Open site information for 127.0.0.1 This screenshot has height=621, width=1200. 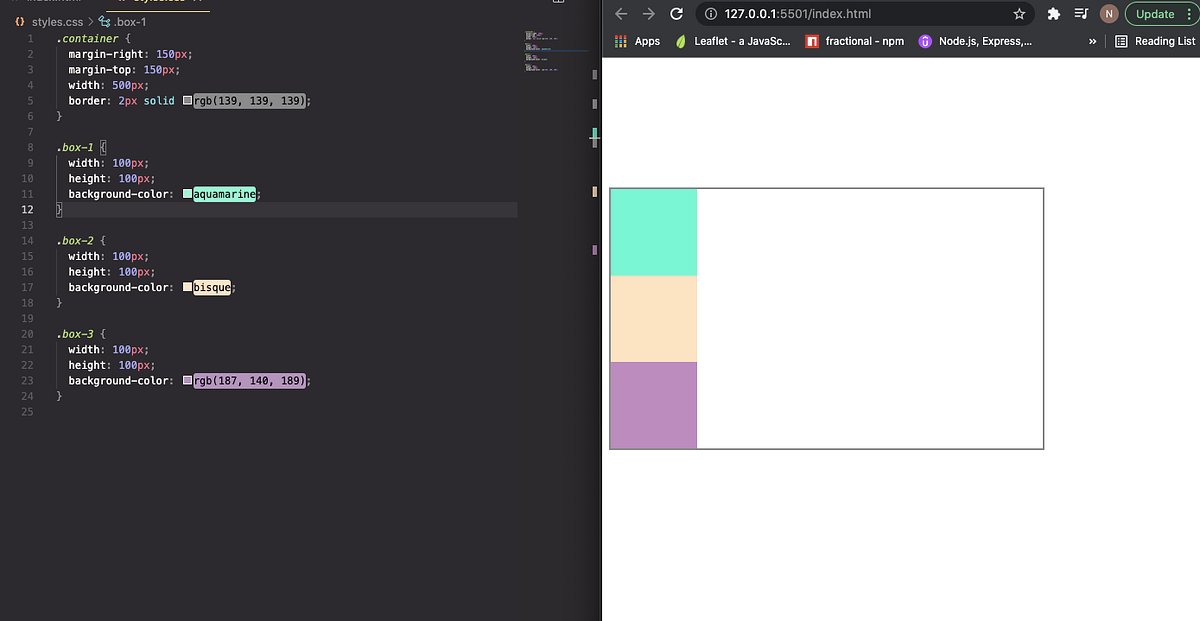(x=711, y=14)
